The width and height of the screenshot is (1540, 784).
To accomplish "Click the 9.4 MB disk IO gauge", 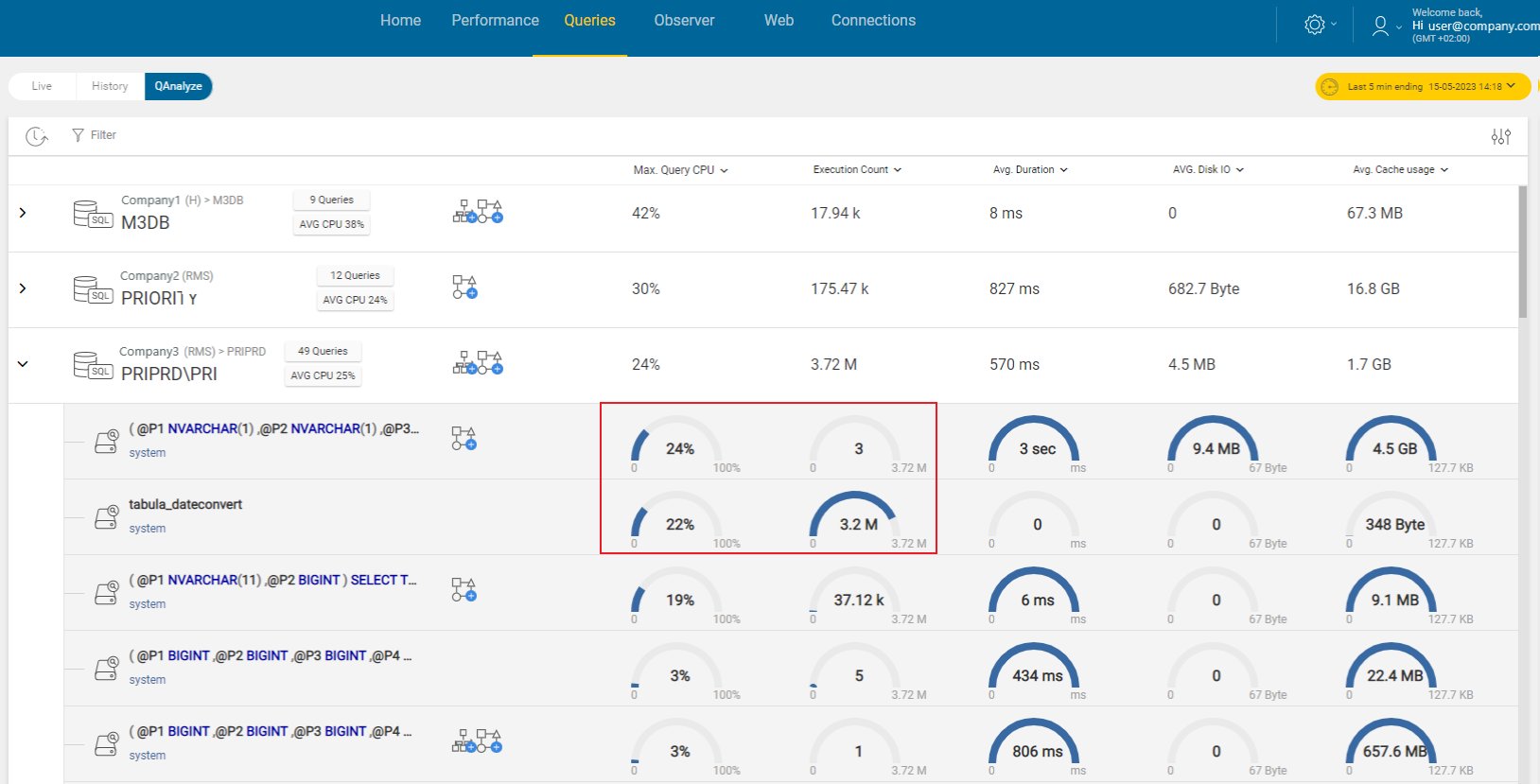I will pyautogui.click(x=1214, y=444).
